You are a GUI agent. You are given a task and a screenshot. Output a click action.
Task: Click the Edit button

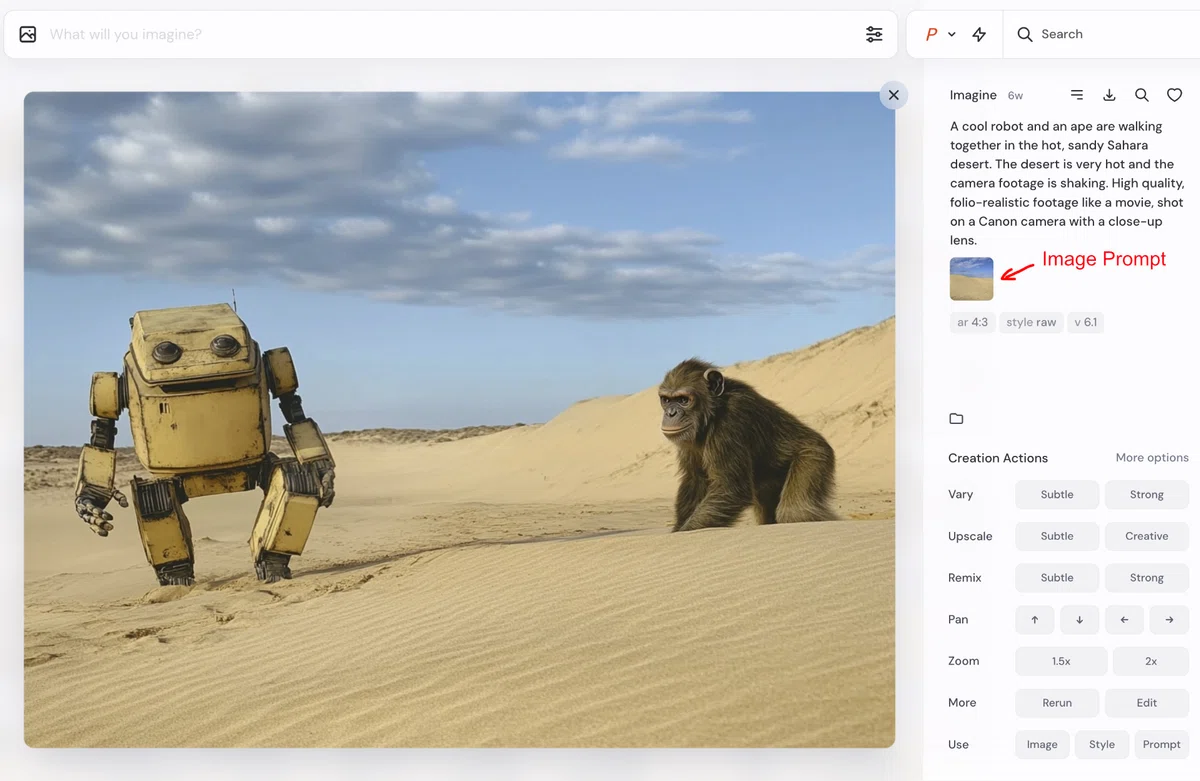(x=1147, y=703)
